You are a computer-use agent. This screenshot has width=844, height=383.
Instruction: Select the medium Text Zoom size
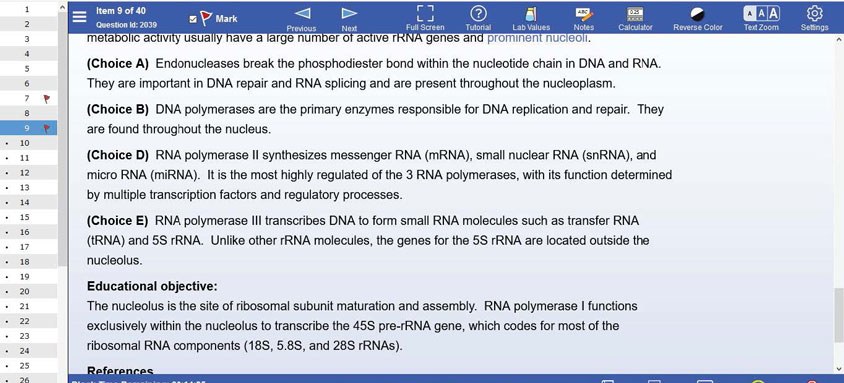point(762,13)
